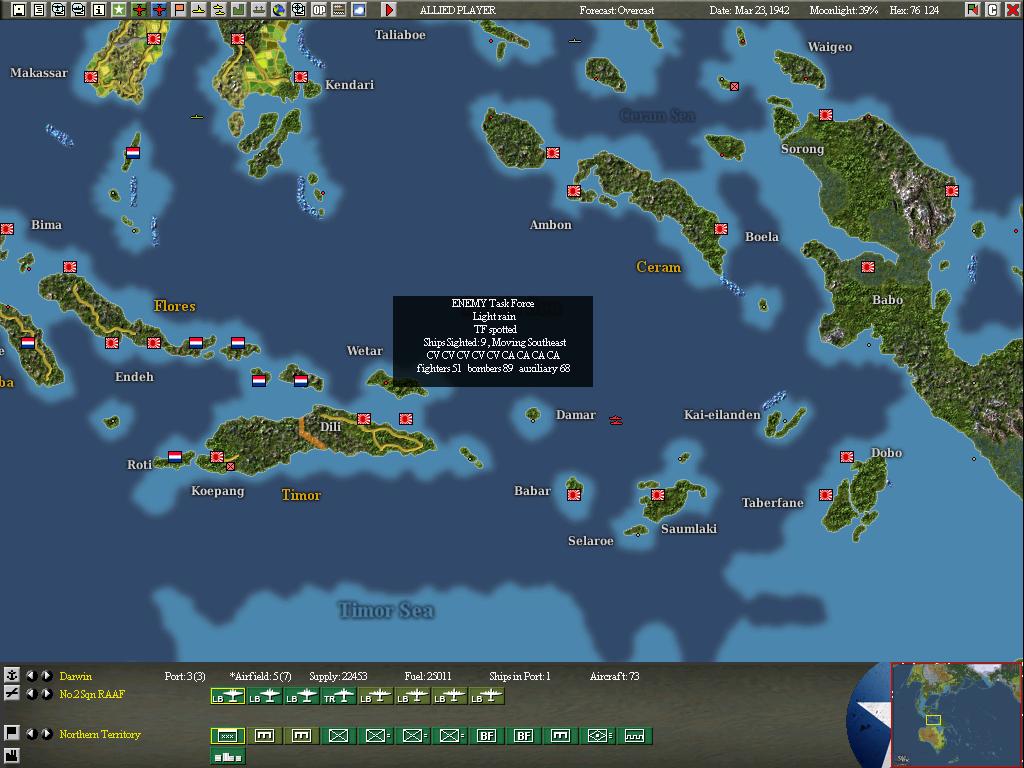The width and height of the screenshot is (1024, 768).
Task: Click the minimap yellow view rectangle
Action: [x=933, y=720]
